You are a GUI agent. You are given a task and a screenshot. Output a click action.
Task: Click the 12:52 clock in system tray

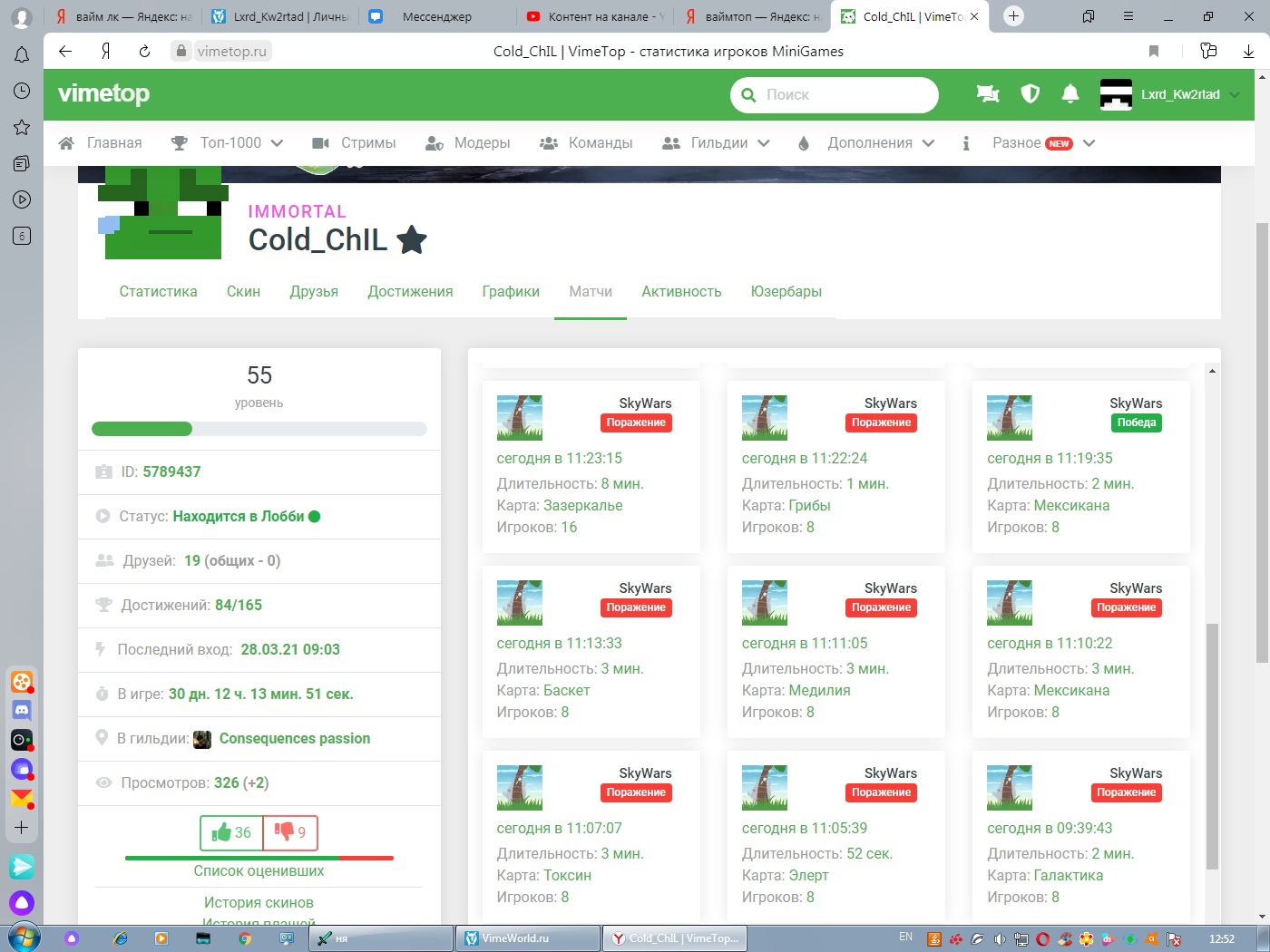[1222, 938]
